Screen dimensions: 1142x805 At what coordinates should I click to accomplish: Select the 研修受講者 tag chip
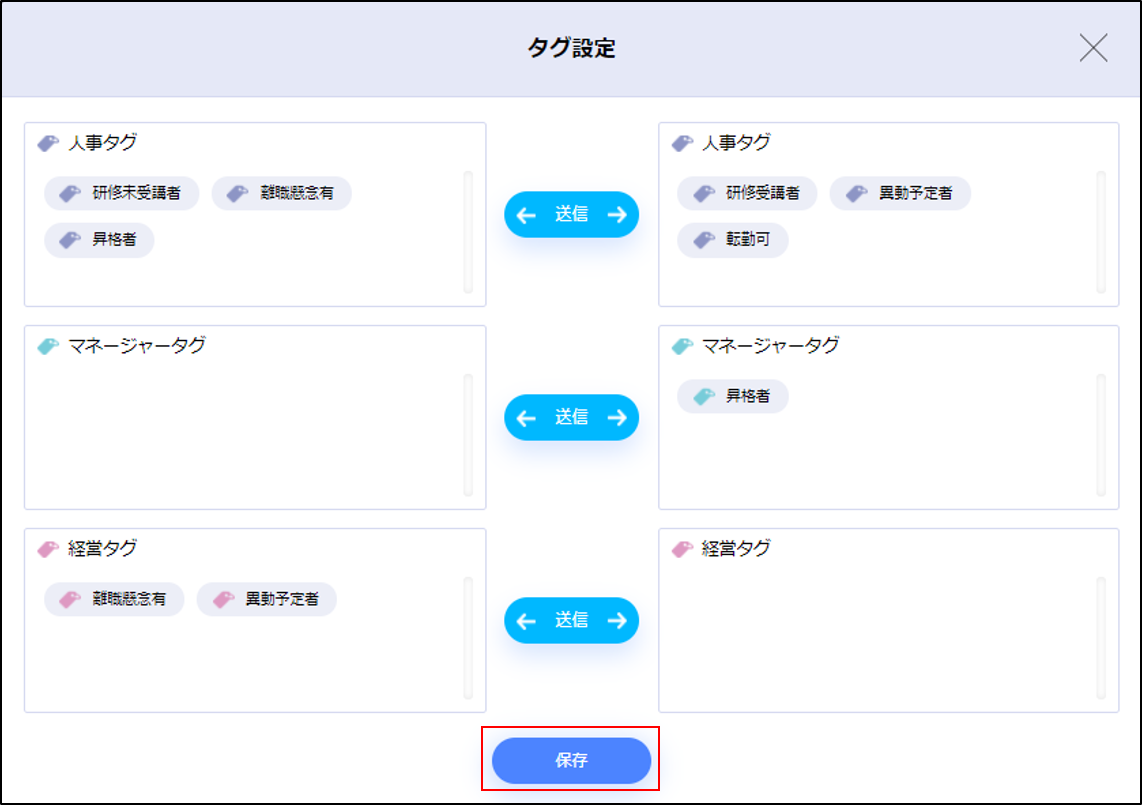pos(746,193)
